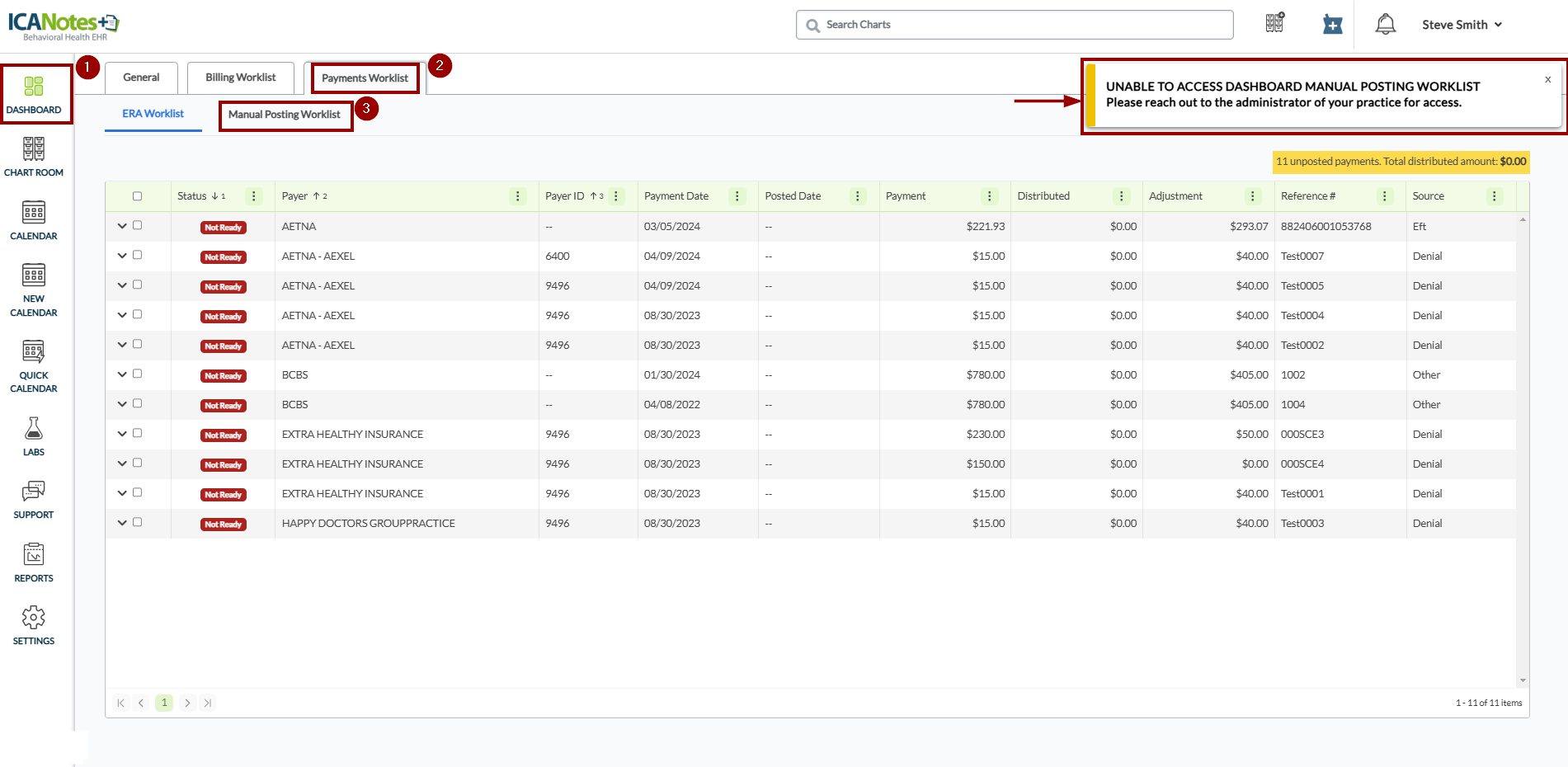
Task: Close the access warning notification
Action: 1548,80
